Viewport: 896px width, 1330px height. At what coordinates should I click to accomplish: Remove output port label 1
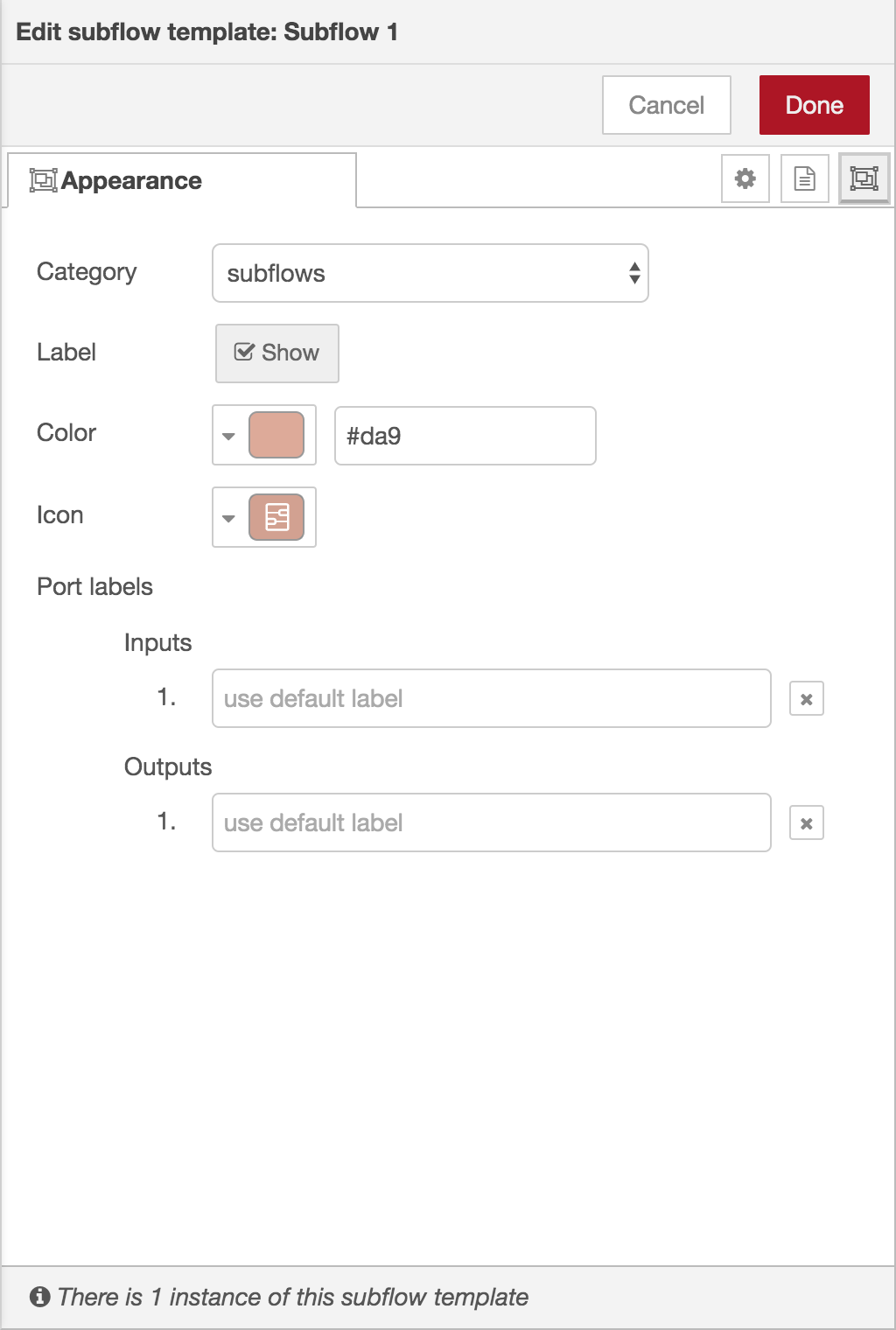point(807,822)
